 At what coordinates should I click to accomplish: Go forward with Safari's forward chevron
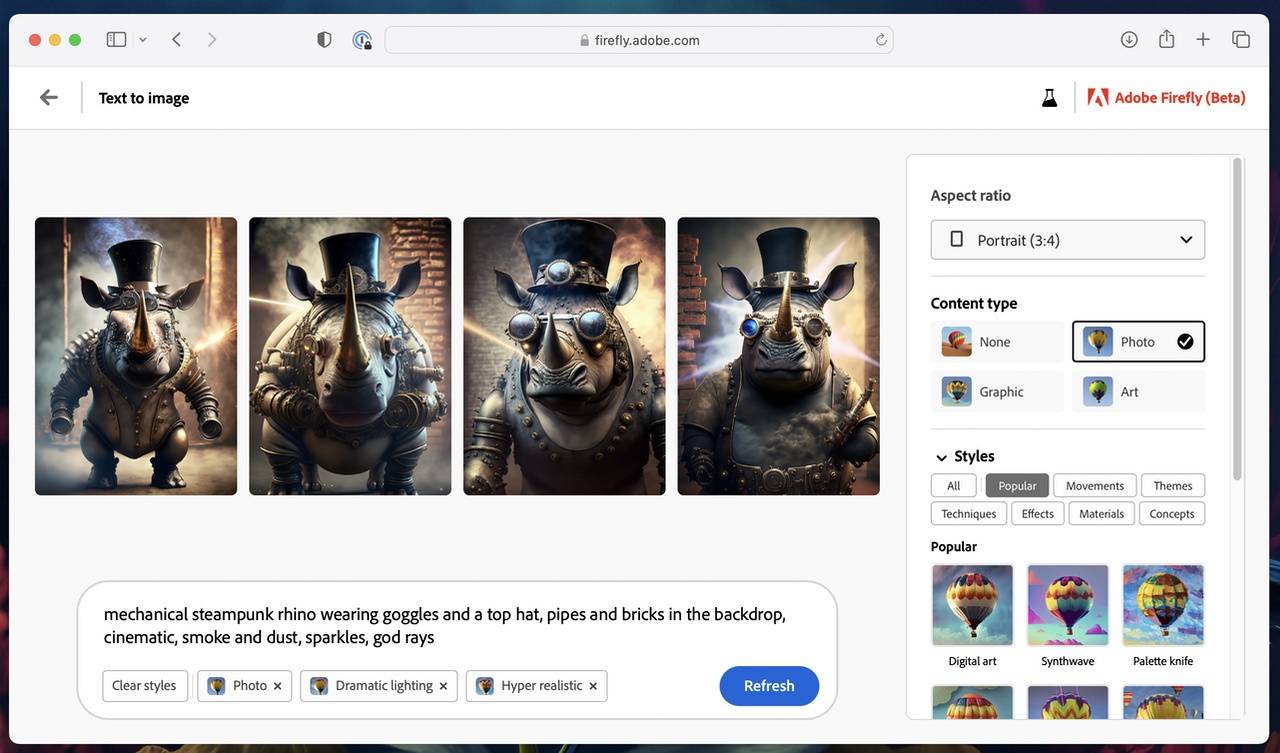click(x=211, y=39)
